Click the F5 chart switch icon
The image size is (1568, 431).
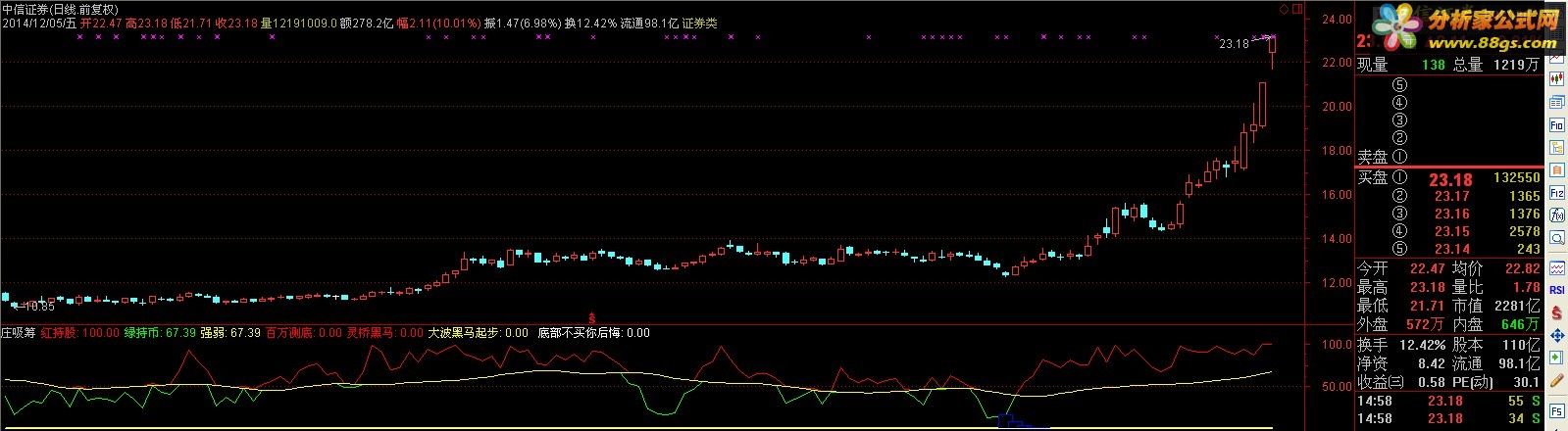pyautogui.click(x=1556, y=410)
